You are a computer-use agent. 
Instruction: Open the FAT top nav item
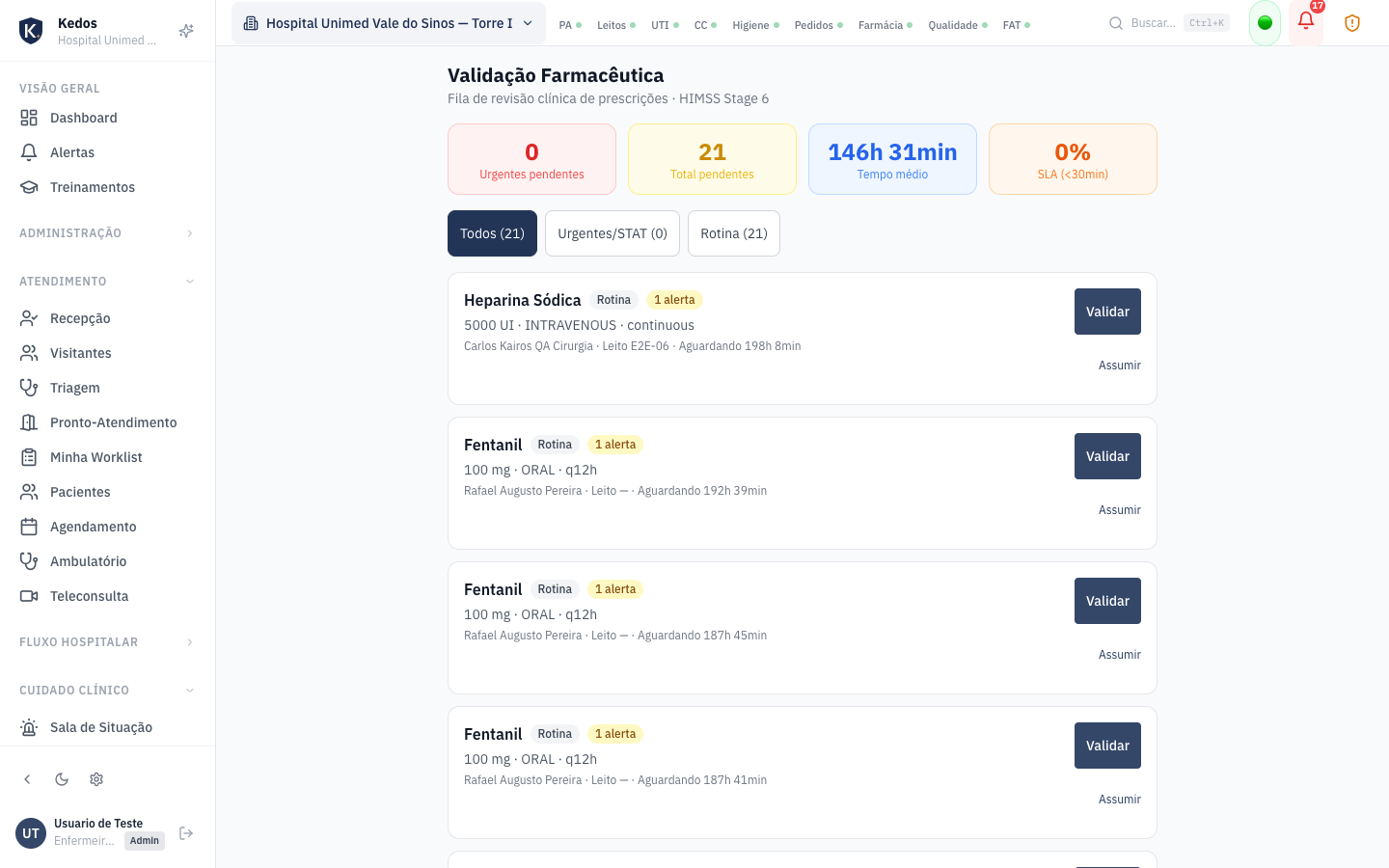click(x=1017, y=25)
